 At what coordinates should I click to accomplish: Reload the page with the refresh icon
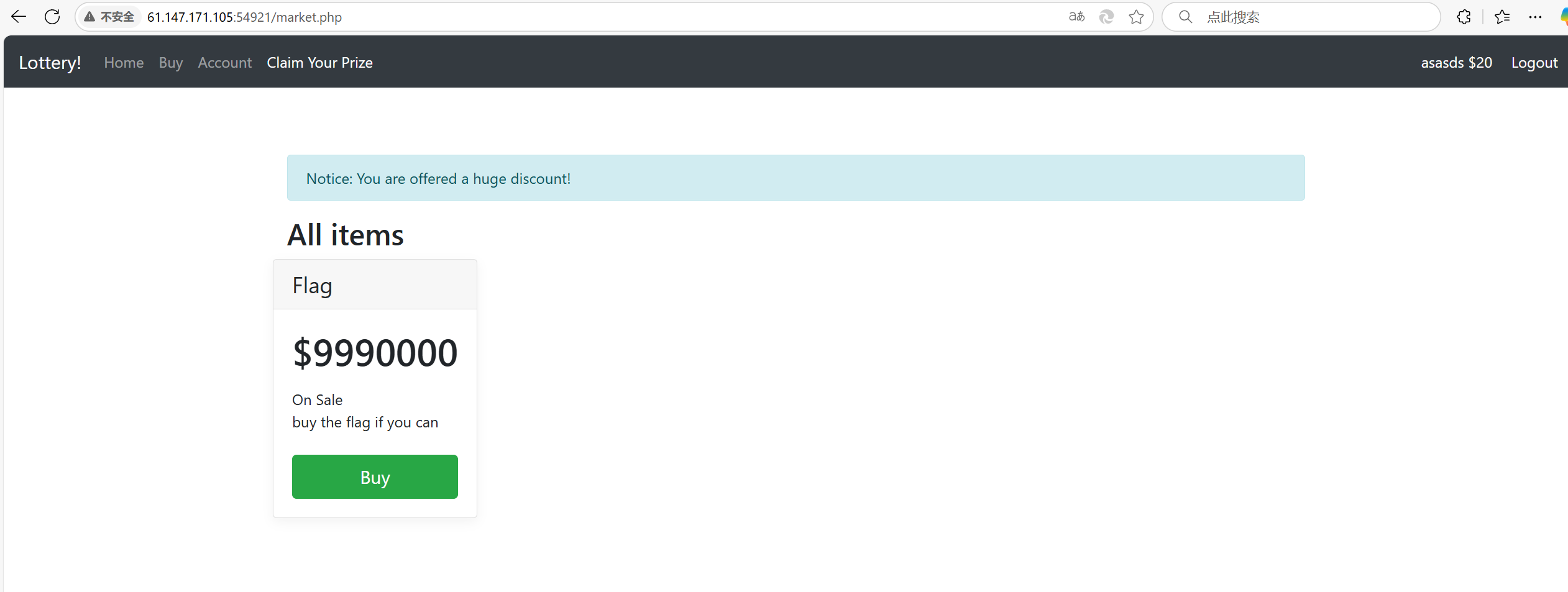coord(52,17)
